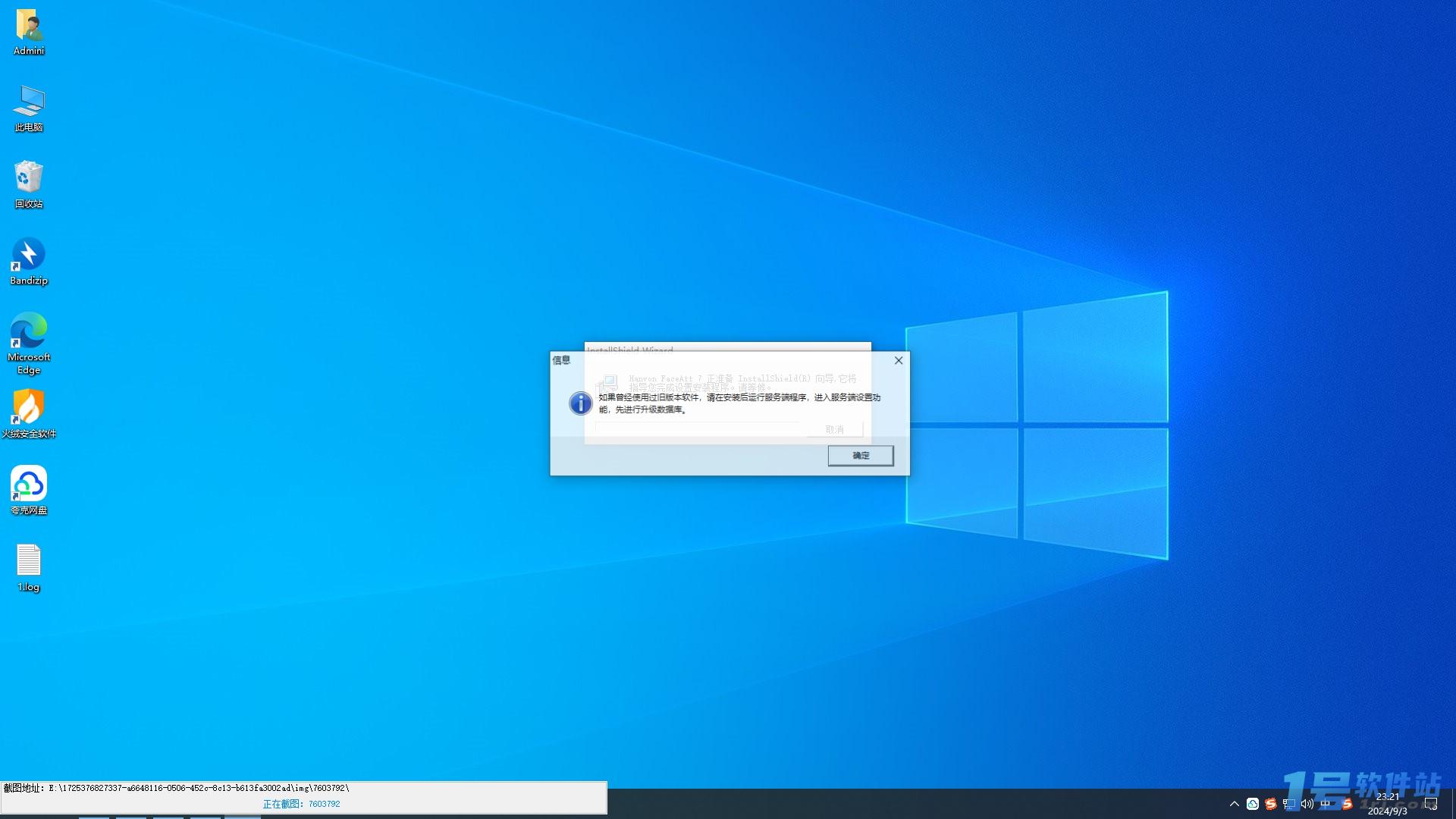Expand hidden tray icons chevron
Image resolution: width=1456 pixels, height=819 pixels.
[1234, 804]
